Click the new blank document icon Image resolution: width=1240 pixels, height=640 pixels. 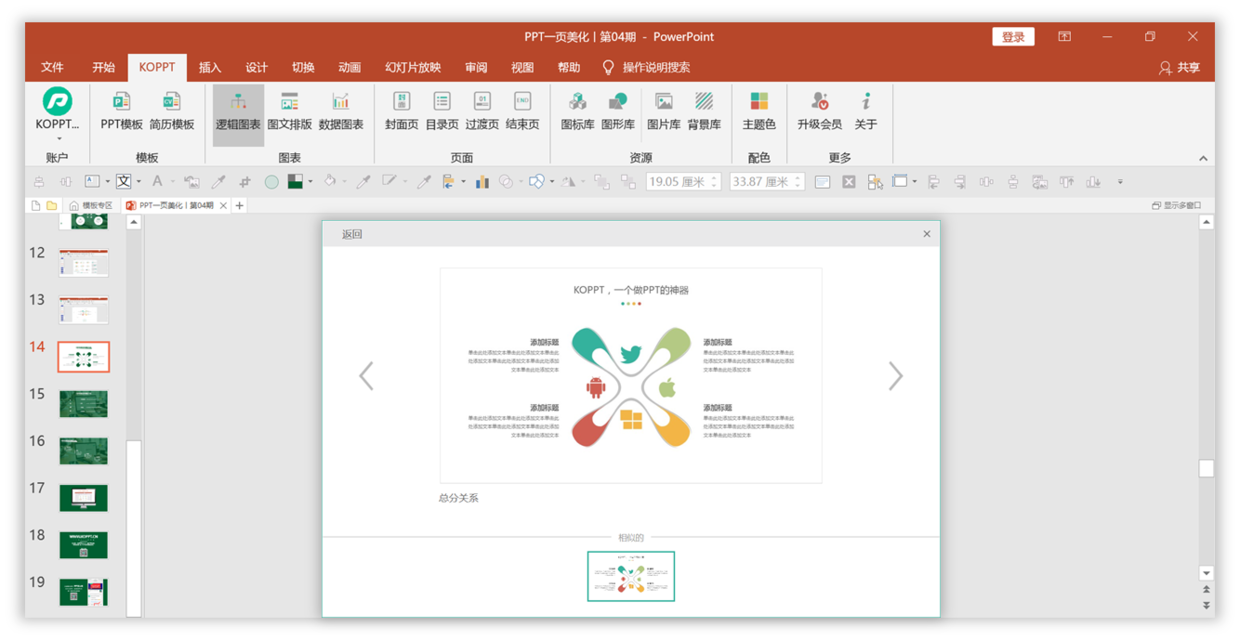coord(36,205)
